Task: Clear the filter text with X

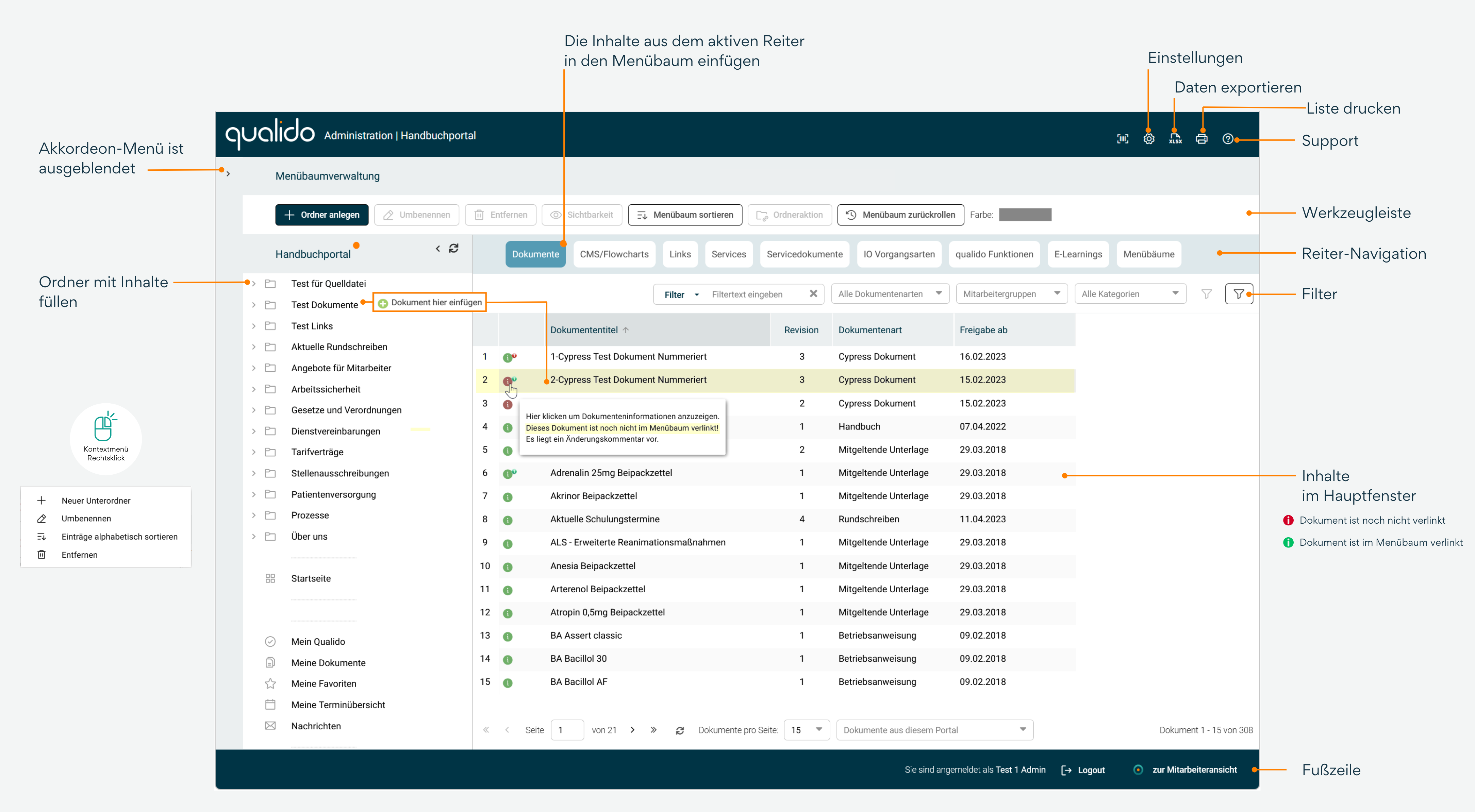Action: pyautogui.click(x=813, y=293)
